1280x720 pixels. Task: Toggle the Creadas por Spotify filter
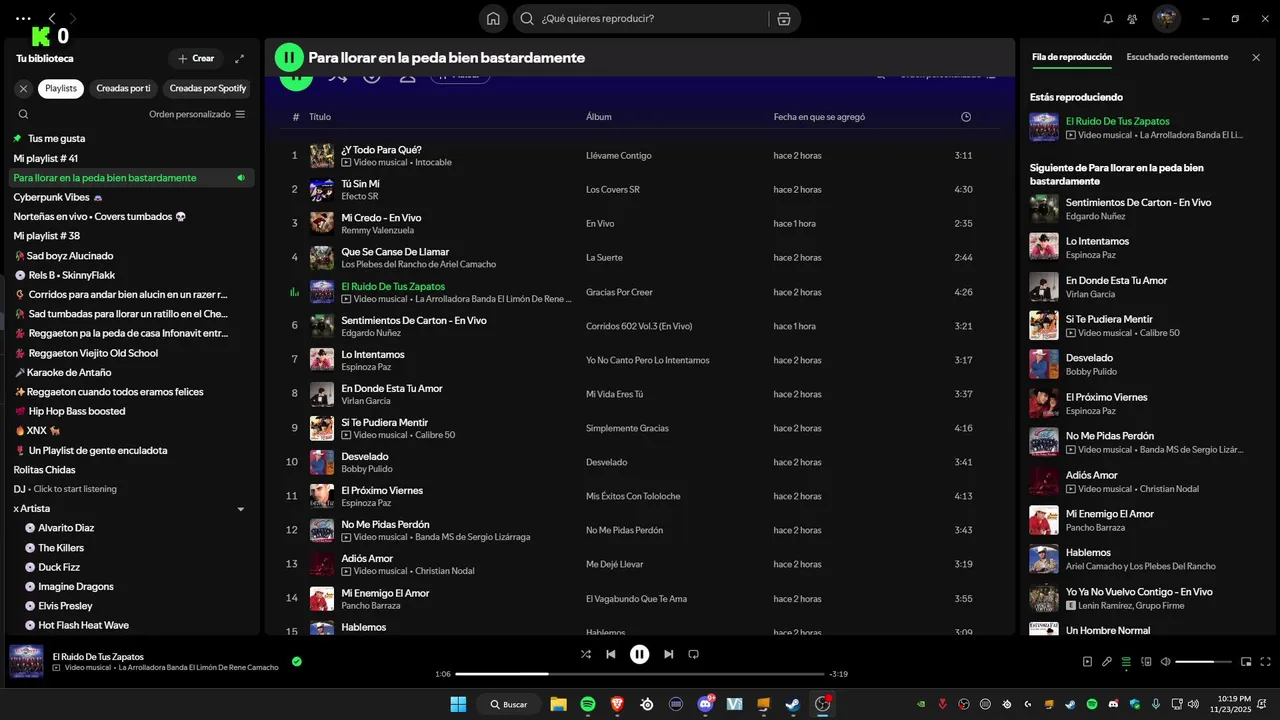coord(208,88)
